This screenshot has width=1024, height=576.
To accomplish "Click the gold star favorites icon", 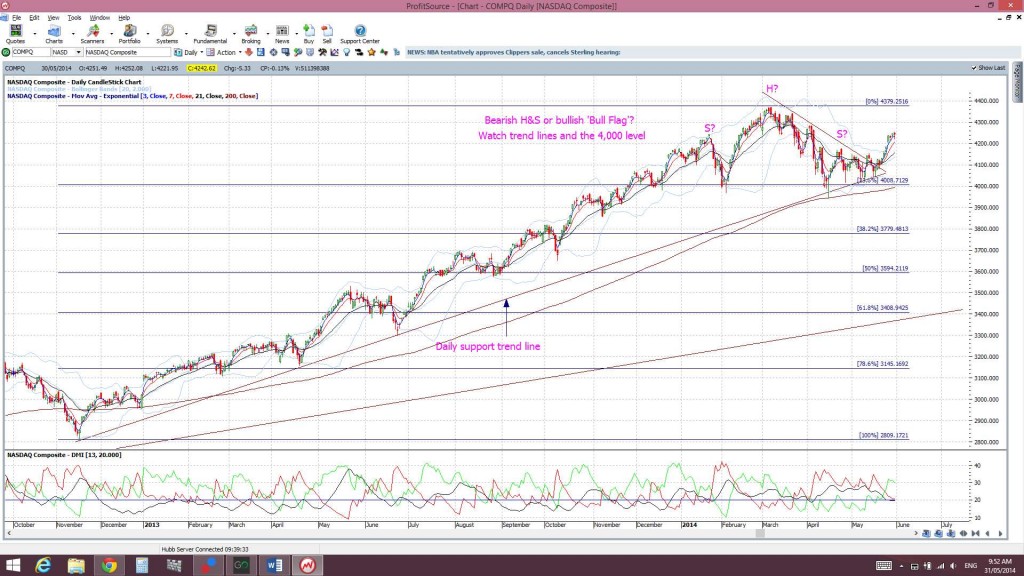I will click(372, 52).
